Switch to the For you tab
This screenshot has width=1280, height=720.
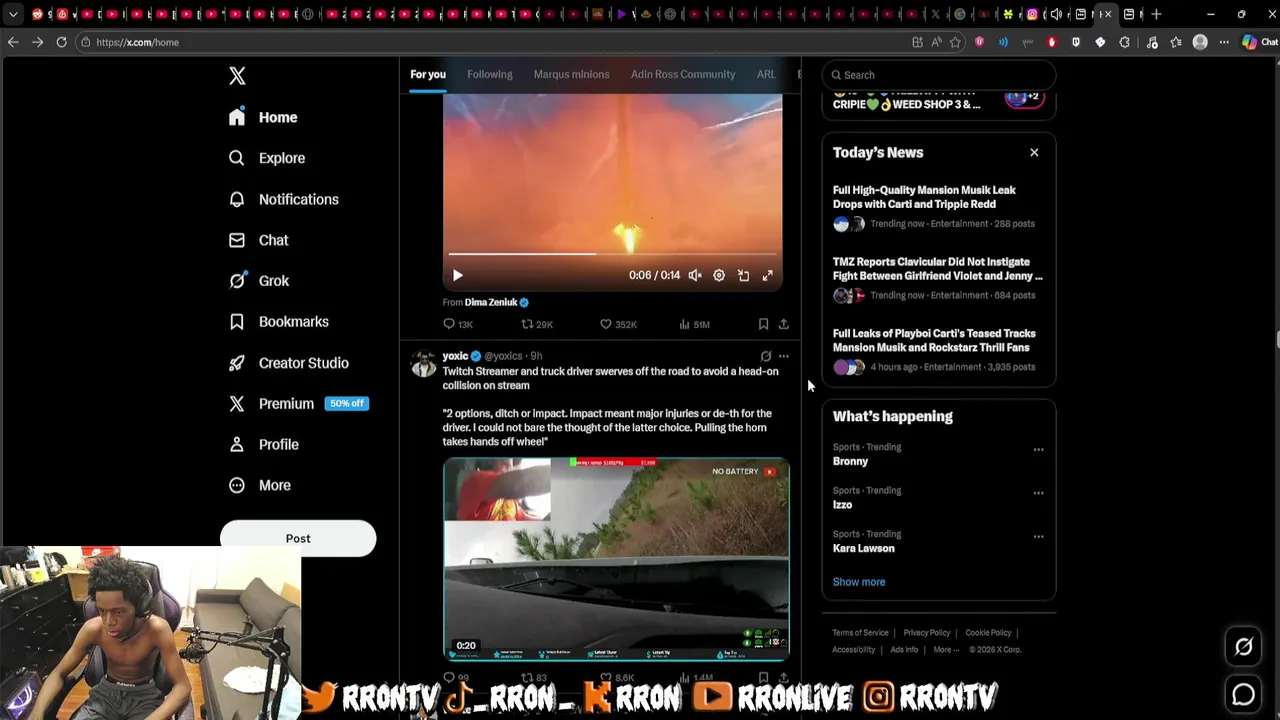tap(427, 74)
